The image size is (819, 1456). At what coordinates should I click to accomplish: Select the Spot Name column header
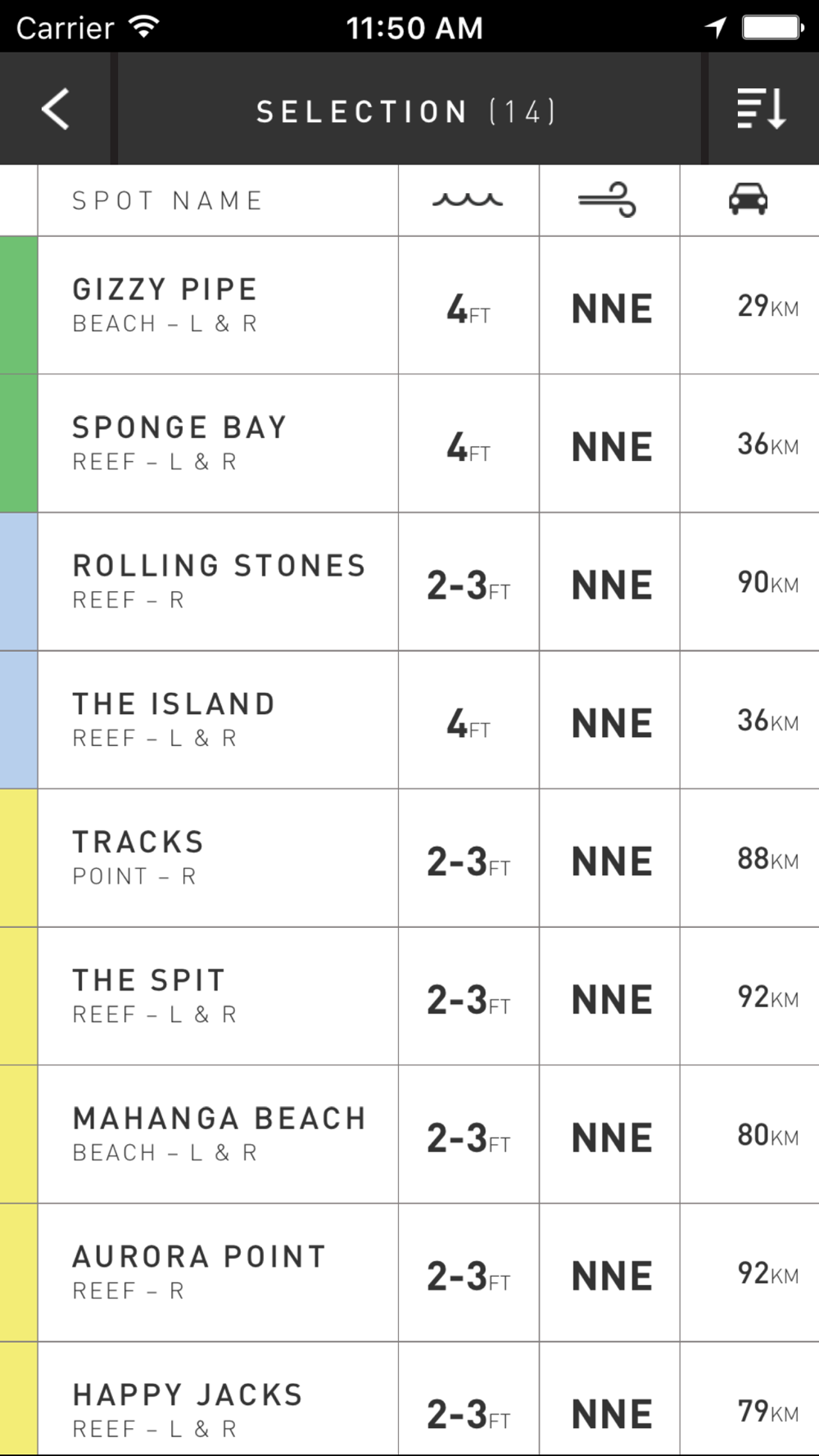click(168, 201)
